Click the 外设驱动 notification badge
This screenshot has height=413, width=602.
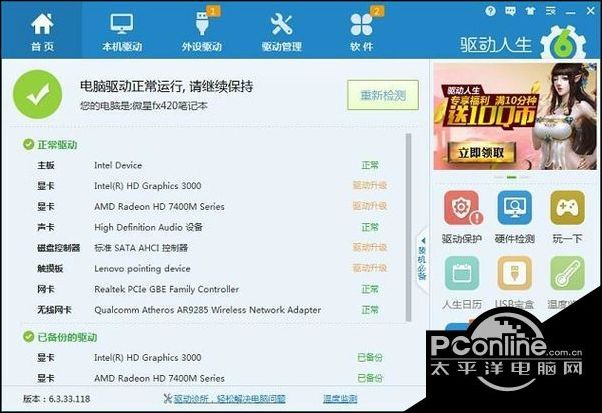click(213, 11)
